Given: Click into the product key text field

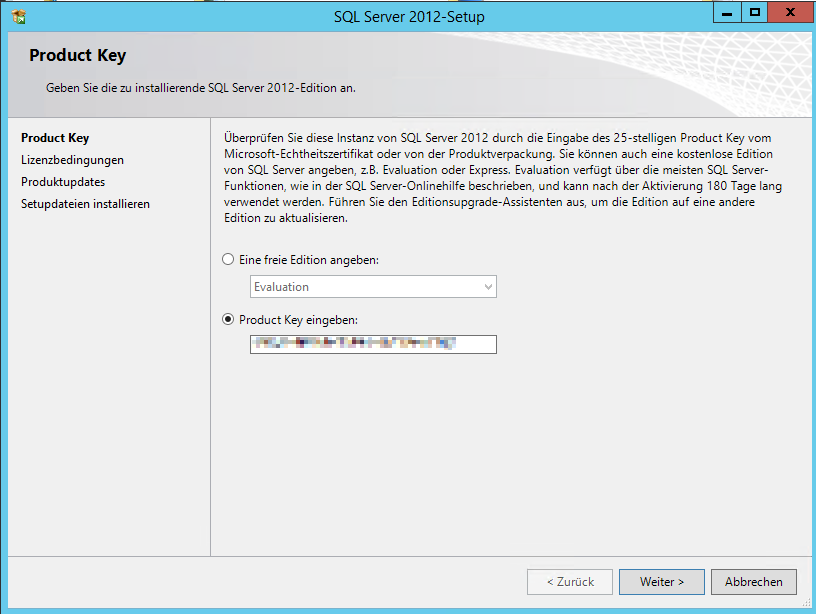Looking at the screenshot, I should point(373,344).
